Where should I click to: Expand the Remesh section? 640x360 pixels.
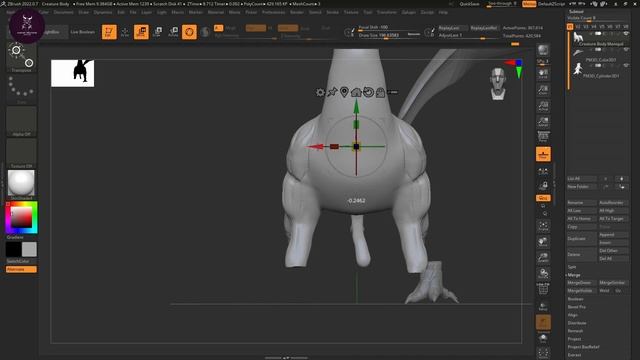pos(576,331)
